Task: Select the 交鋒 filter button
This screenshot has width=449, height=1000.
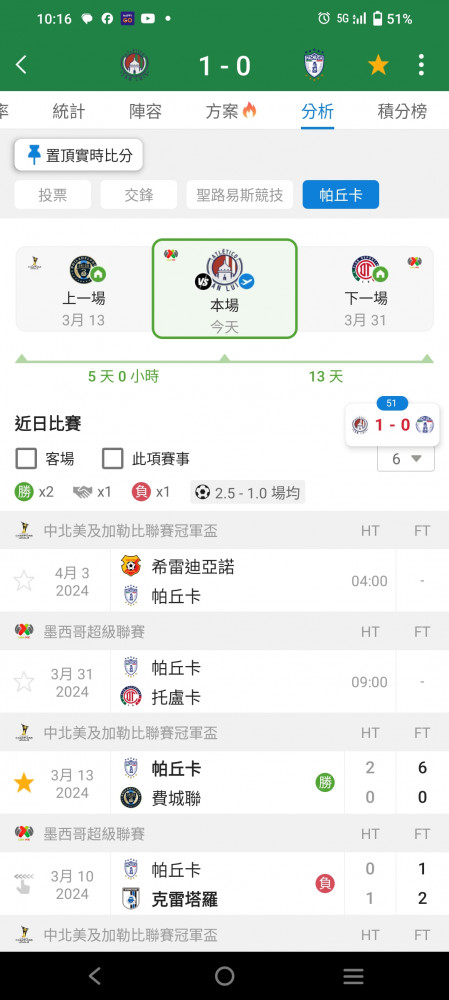Action: (138, 195)
